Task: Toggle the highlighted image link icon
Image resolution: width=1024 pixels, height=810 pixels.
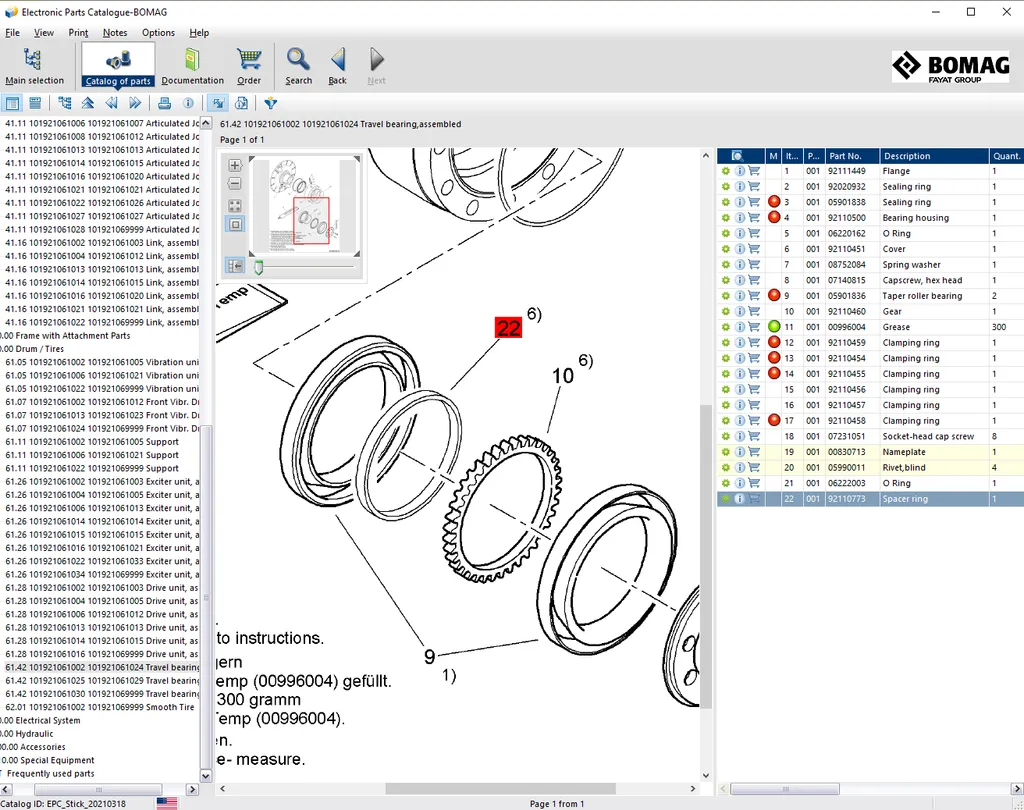Action: [x=218, y=103]
